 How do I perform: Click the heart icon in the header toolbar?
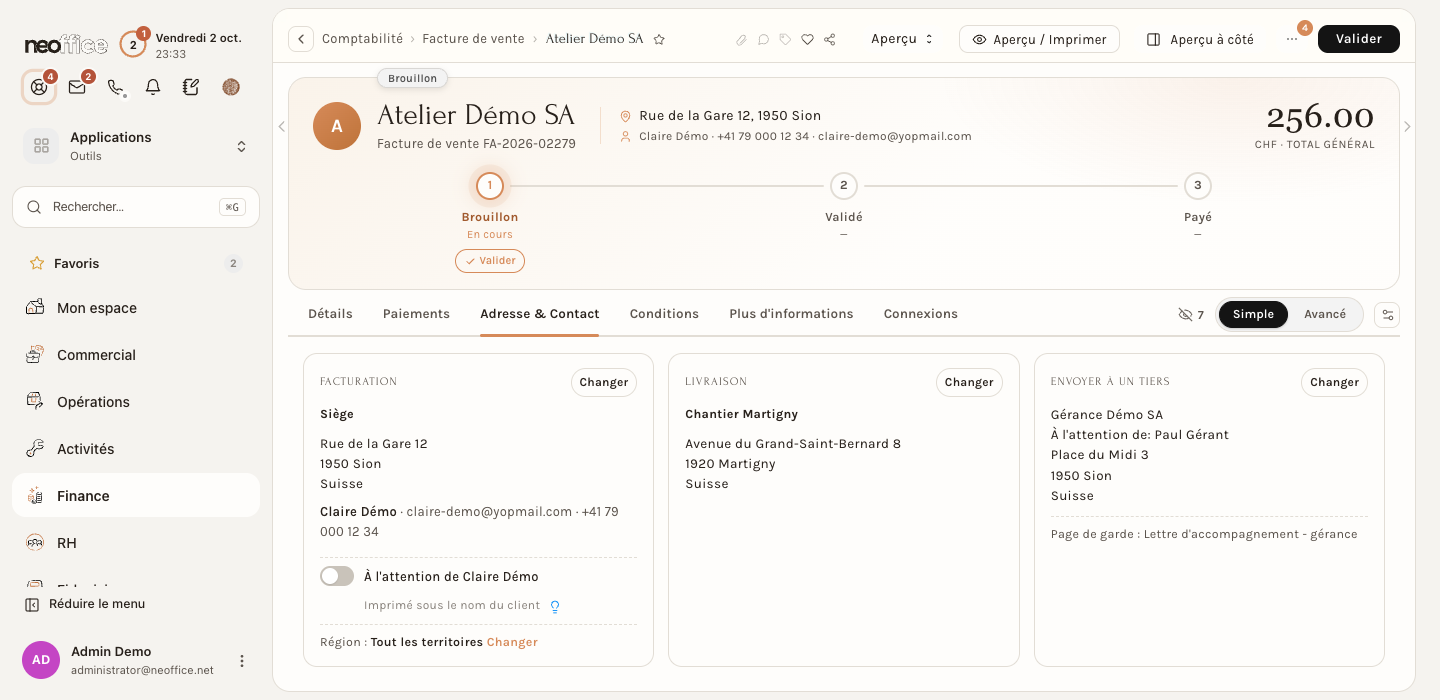pyautogui.click(x=807, y=40)
